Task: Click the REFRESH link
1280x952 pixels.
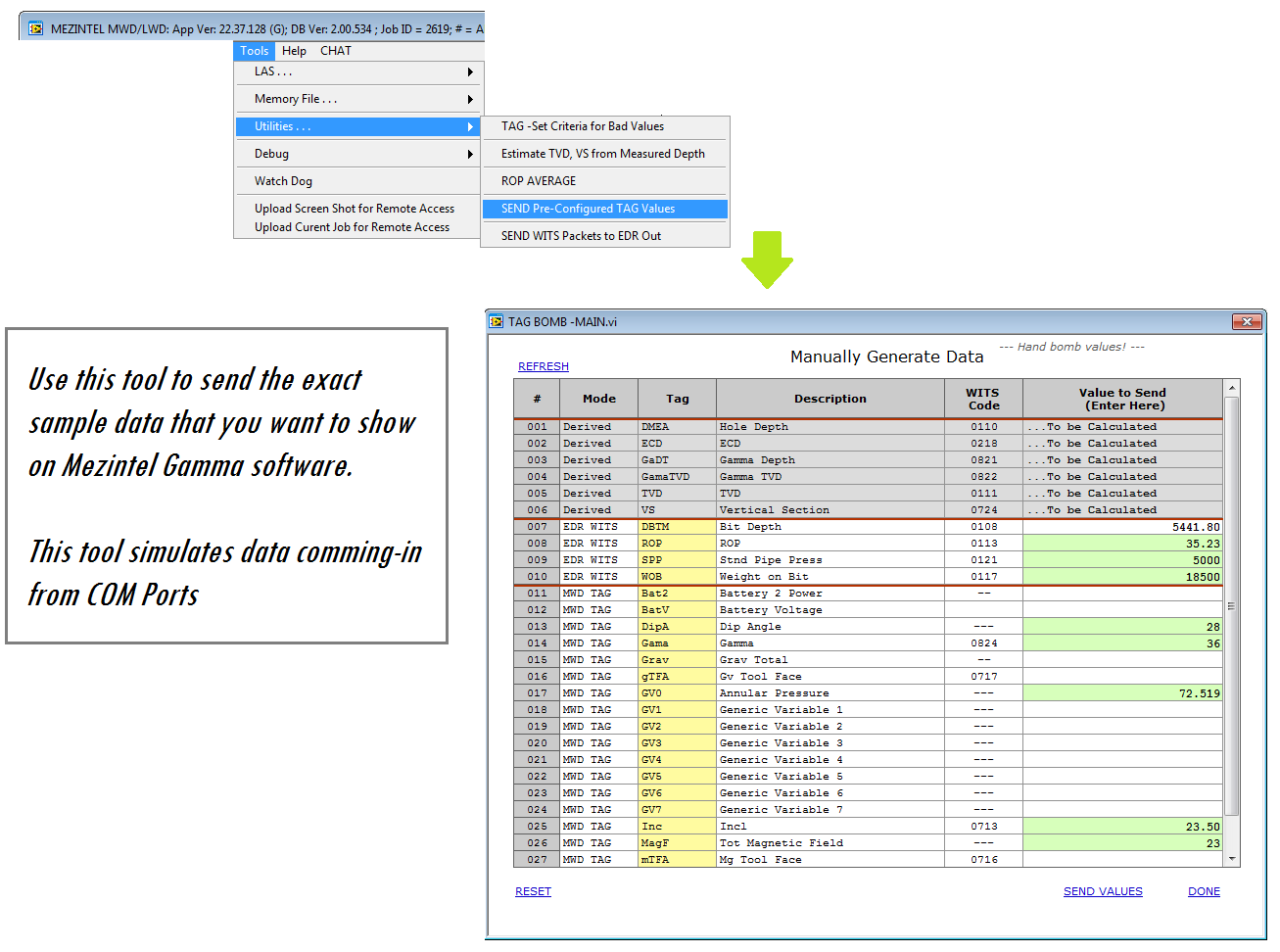Action: point(544,366)
